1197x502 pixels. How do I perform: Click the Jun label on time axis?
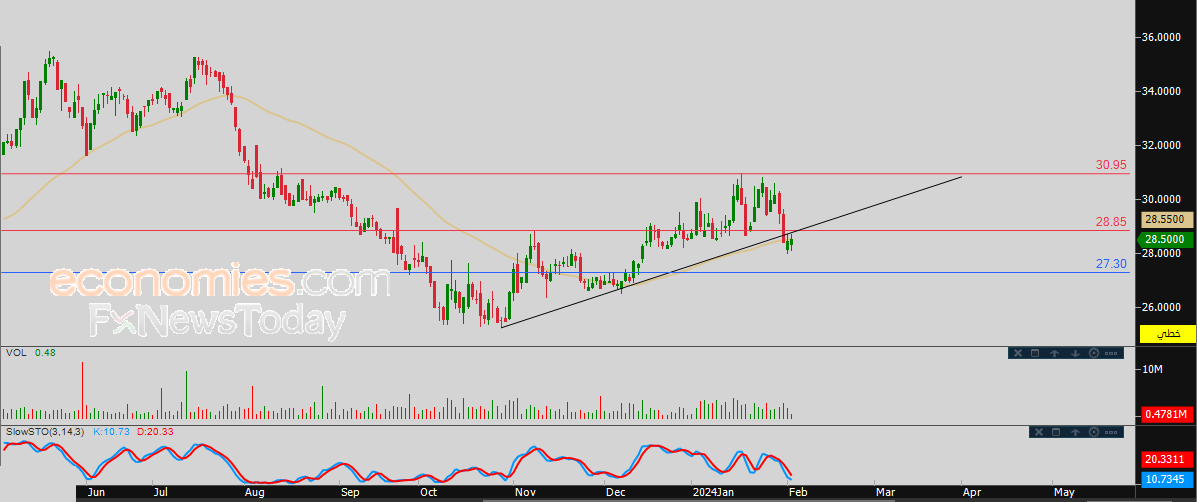pyautogui.click(x=97, y=494)
